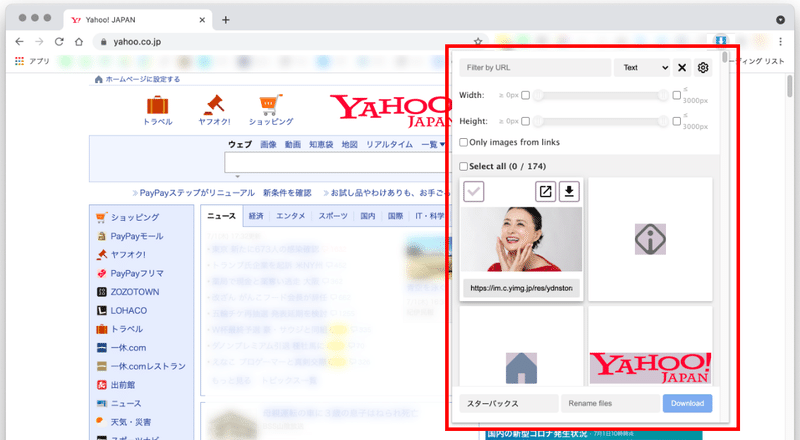Screen dimensions: 800x440
Task: Enable the minimum width checkbox
Action: click(526, 95)
